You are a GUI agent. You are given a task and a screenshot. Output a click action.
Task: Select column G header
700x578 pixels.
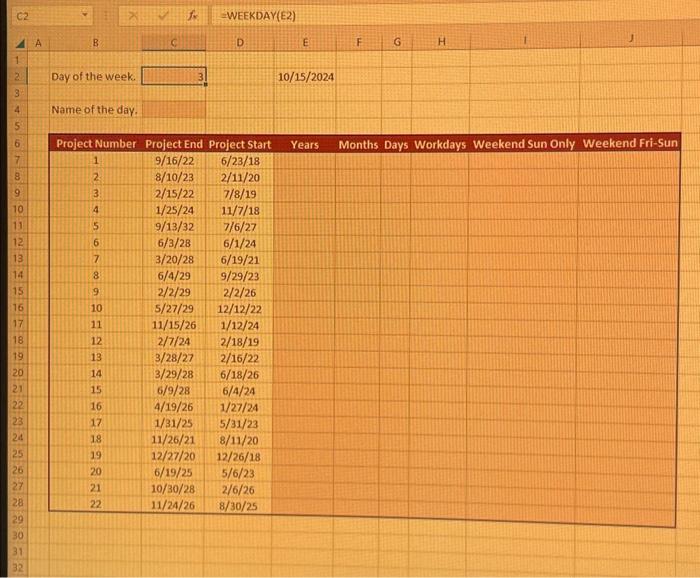[x=397, y=42]
